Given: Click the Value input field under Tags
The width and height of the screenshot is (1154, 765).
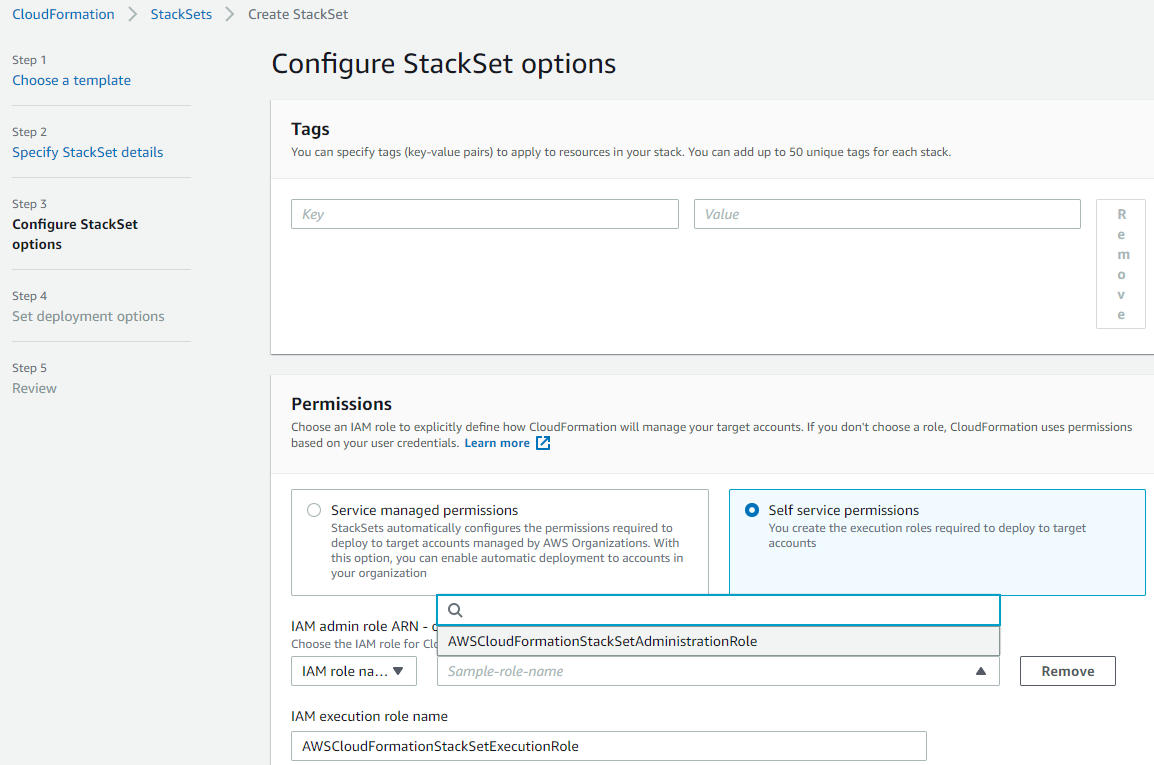Looking at the screenshot, I should click(887, 214).
